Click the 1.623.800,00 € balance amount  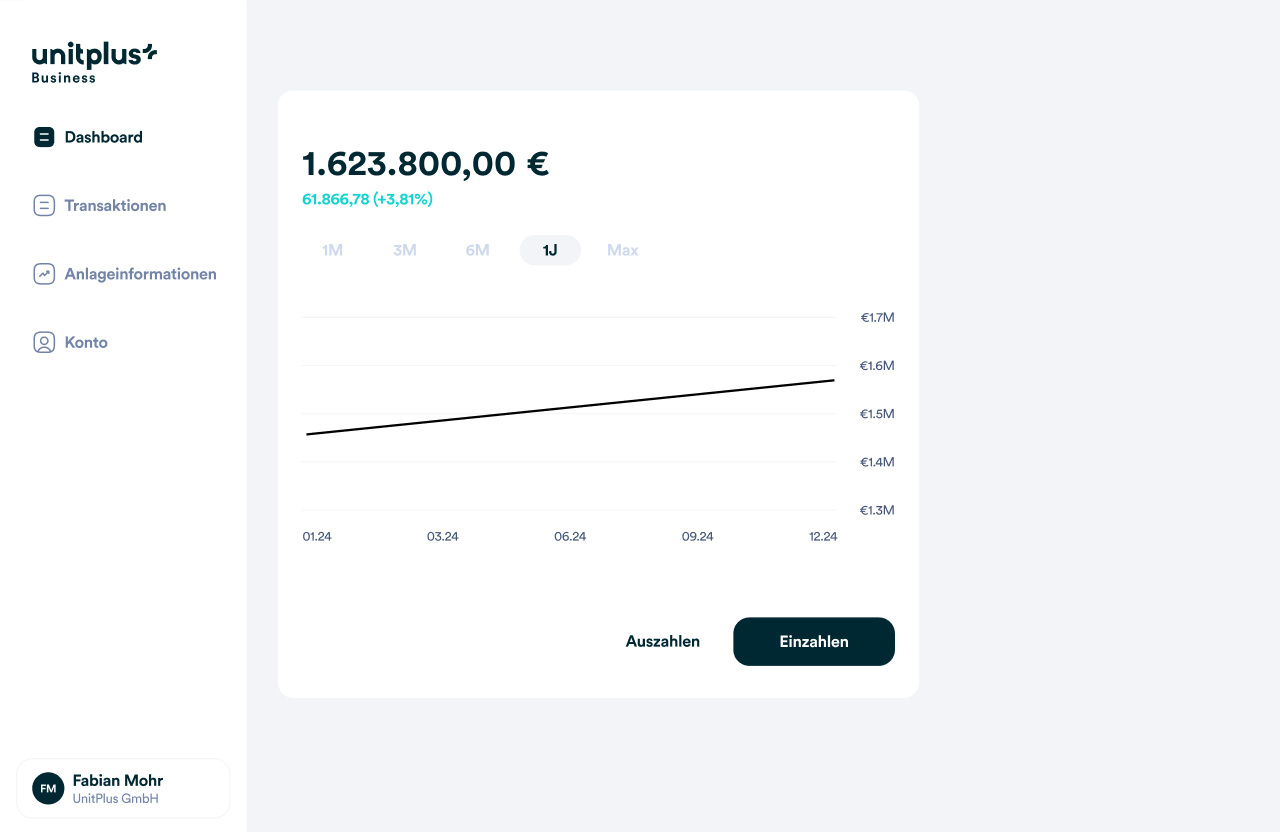pos(426,163)
